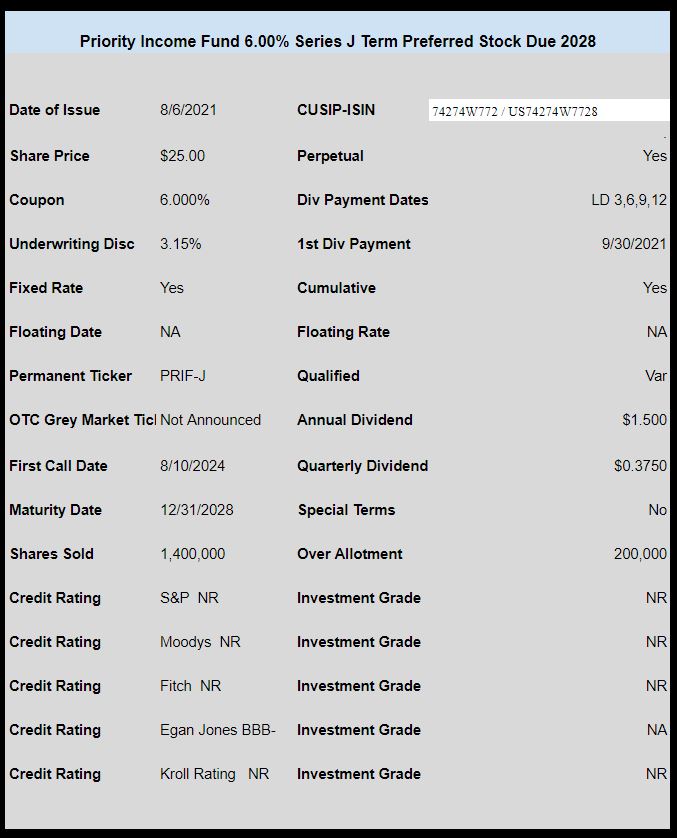The height and width of the screenshot is (838, 677).
Task: Click the First Call Date 8/10/2024
Action: point(192,466)
